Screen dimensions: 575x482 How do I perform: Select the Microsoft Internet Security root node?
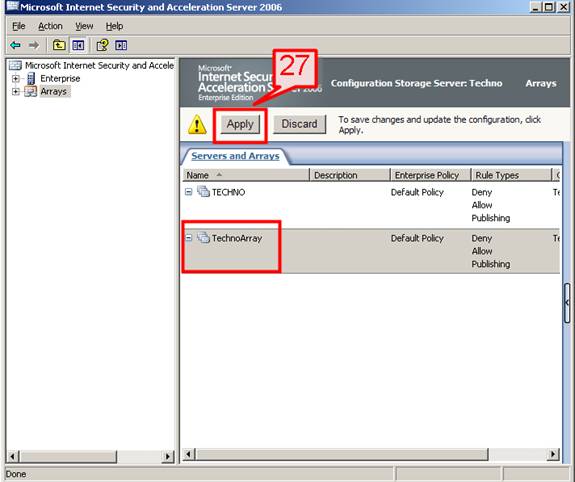[x=99, y=65]
